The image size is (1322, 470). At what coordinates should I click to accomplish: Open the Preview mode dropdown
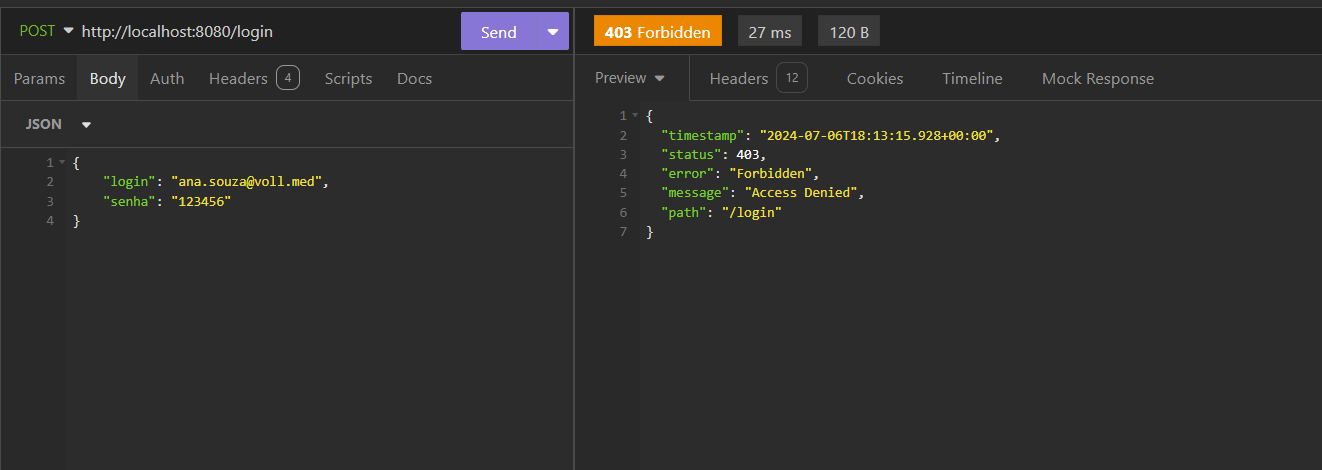point(630,78)
